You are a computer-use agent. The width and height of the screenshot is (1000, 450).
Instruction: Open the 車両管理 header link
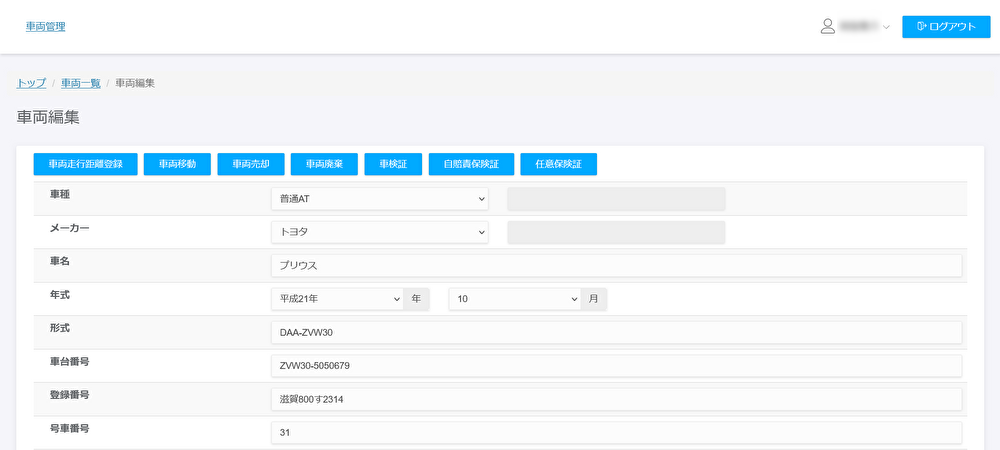pos(45,27)
